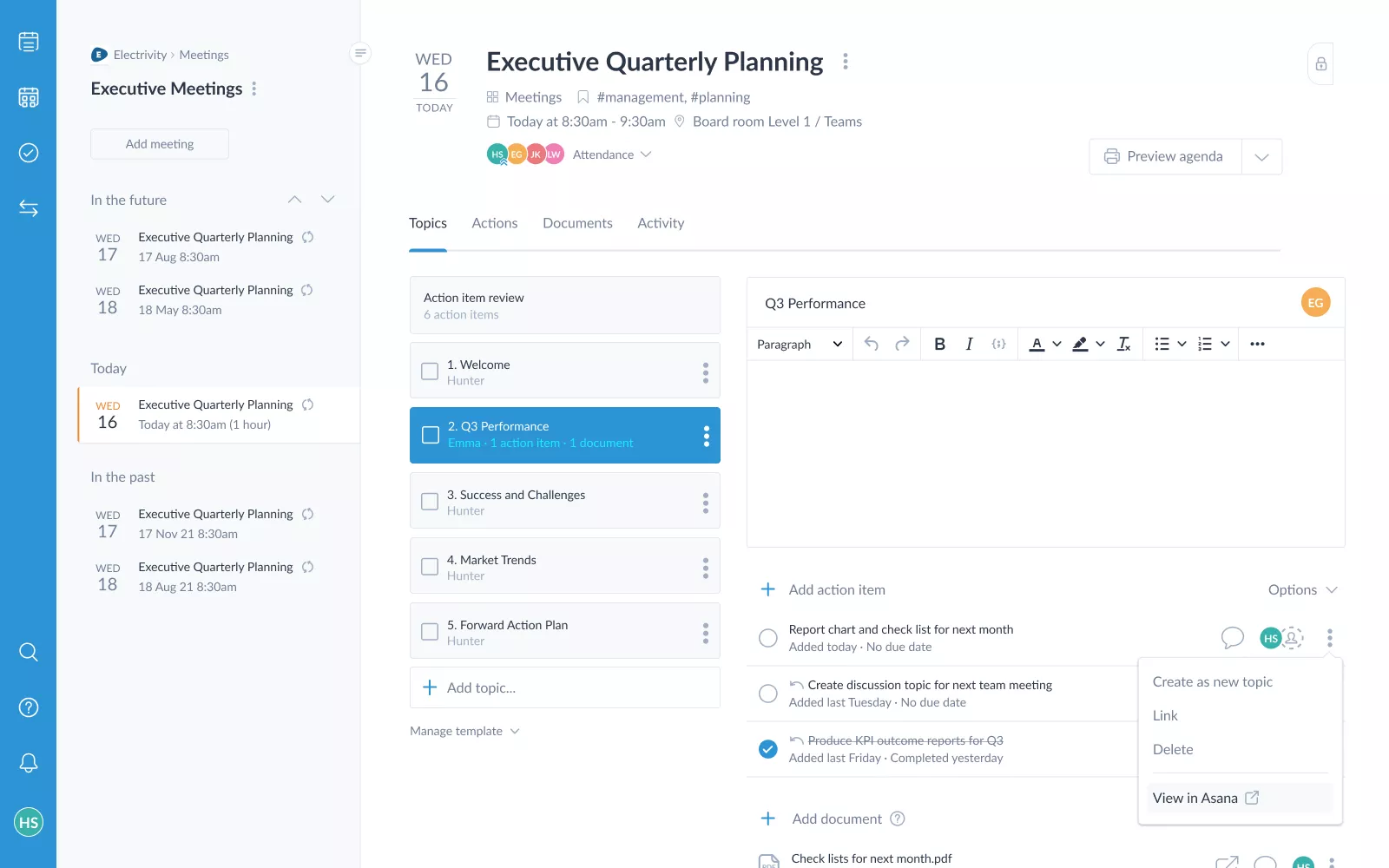Click the lock icon beside meeting title

(x=1320, y=64)
